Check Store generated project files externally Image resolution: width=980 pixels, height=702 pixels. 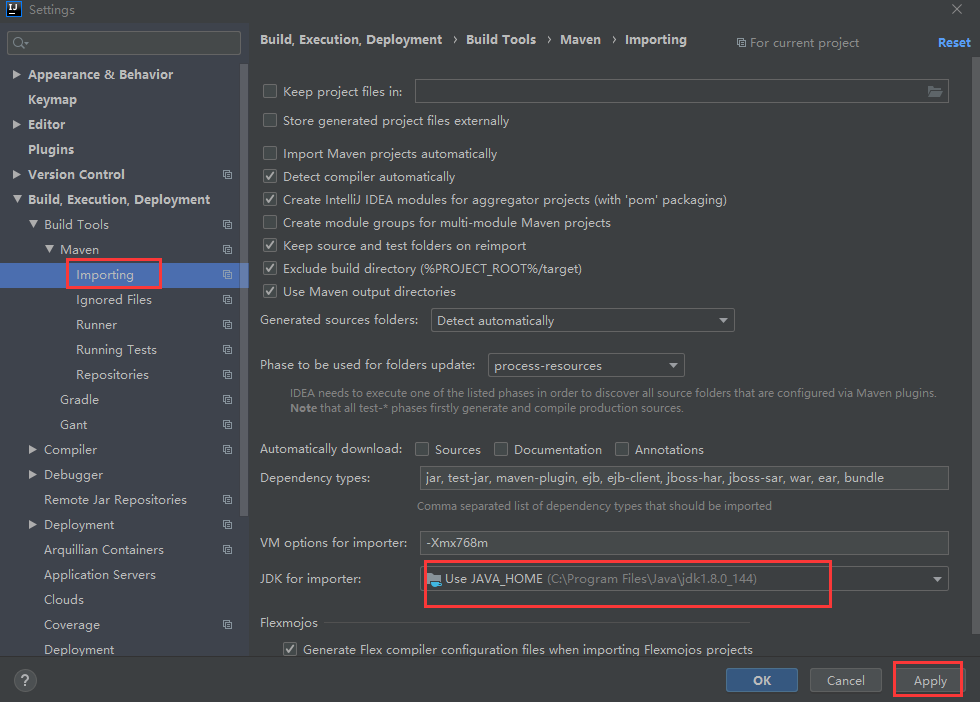(270, 120)
